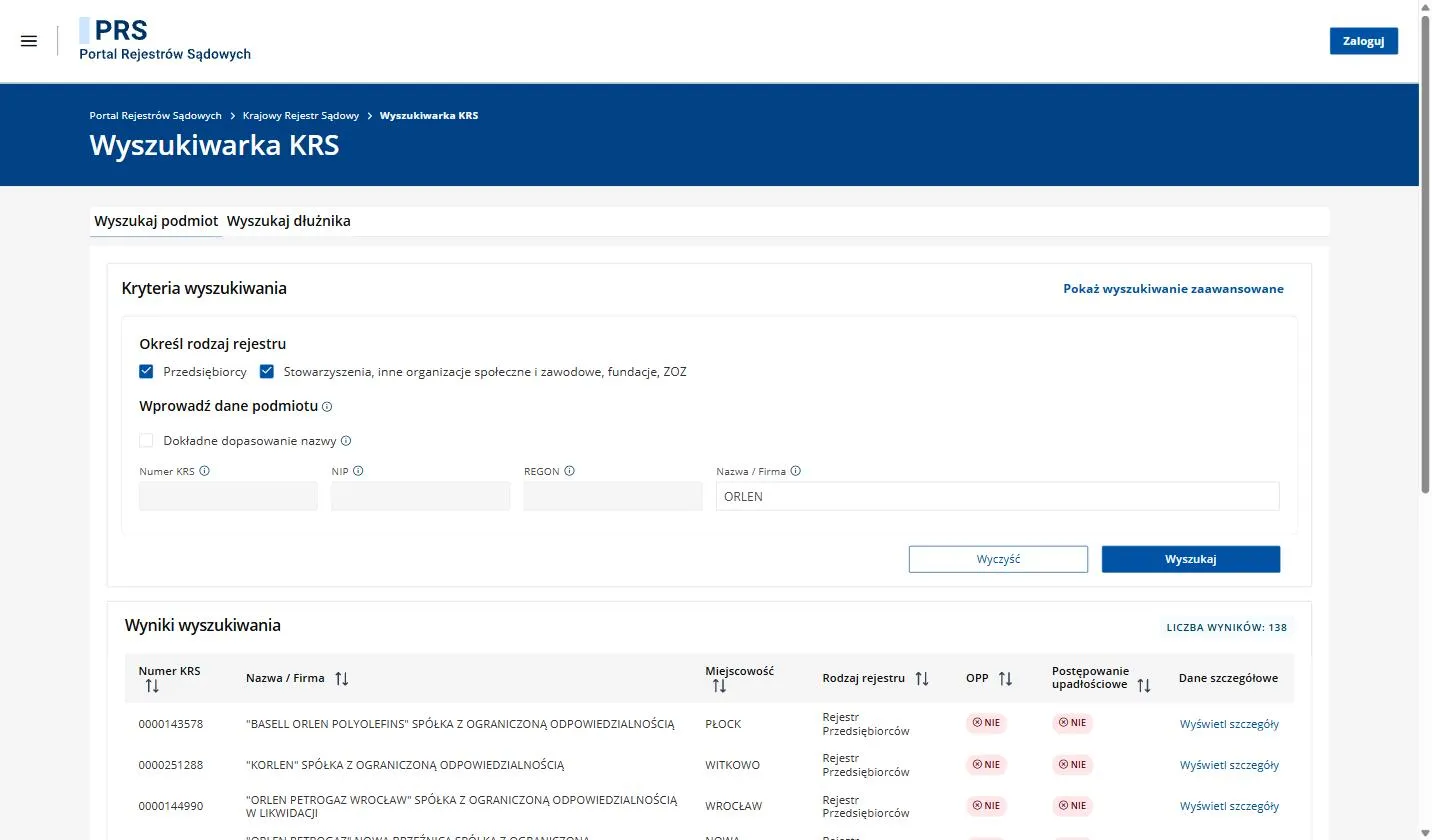Focus the Numer KRS input field
Image resolution: width=1432 pixels, height=840 pixels.
tap(228, 497)
